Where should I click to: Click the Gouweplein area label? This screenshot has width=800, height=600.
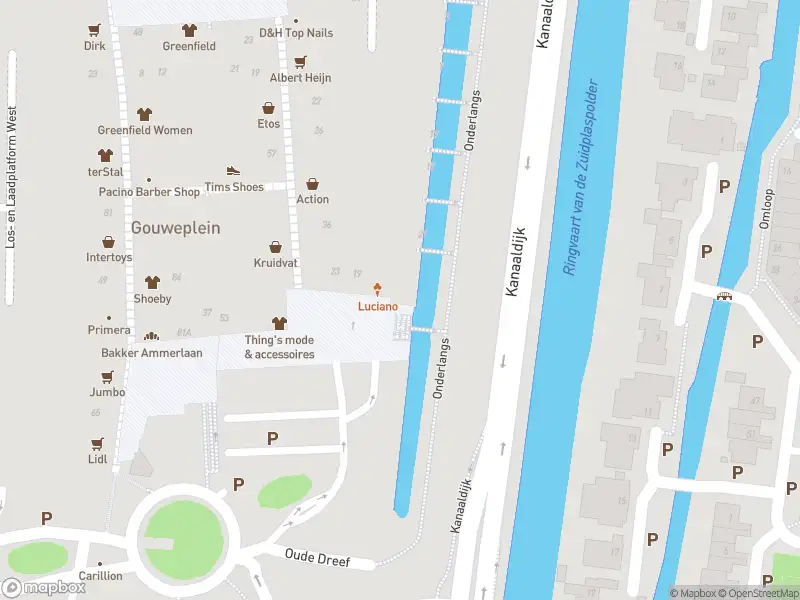[x=176, y=228]
